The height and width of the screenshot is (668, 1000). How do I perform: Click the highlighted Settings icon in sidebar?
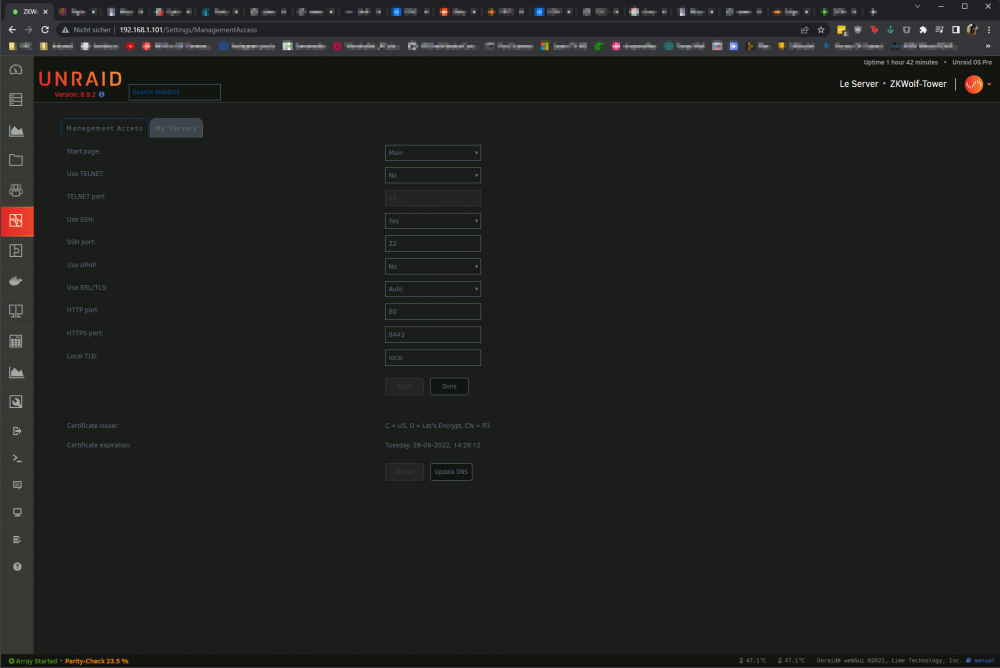point(17,221)
